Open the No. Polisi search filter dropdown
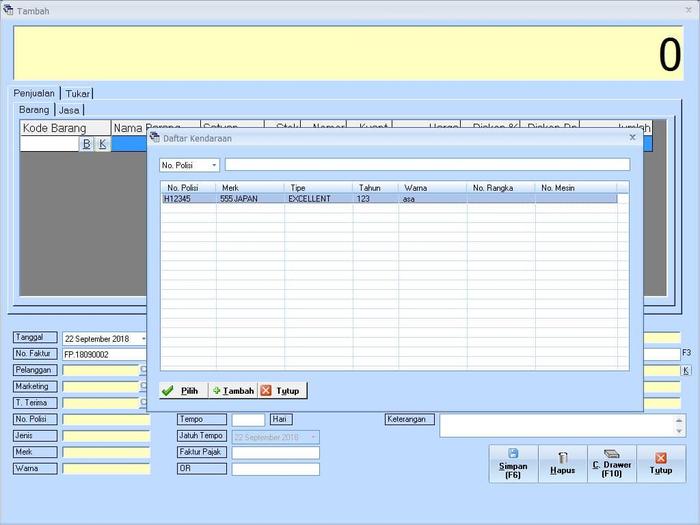 tap(214, 165)
